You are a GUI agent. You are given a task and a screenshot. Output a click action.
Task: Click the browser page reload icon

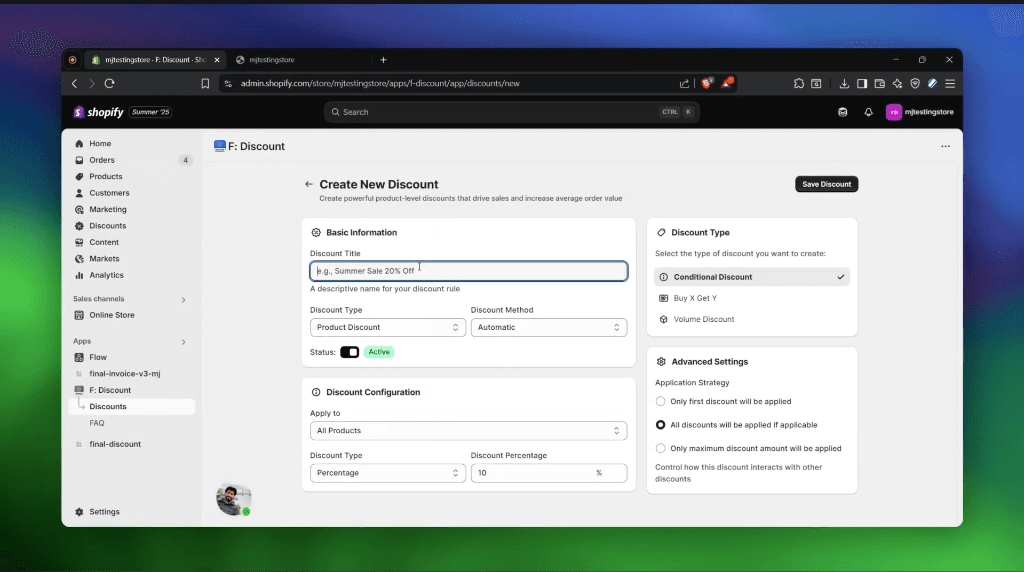pyautogui.click(x=110, y=84)
